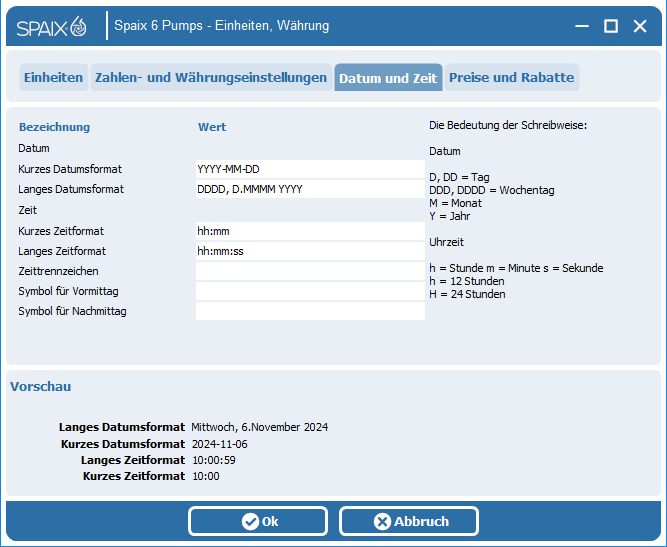This screenshot has height=547, width=667.
Task: Click preview value '2024-11-06'
Action: pos(219,444)
